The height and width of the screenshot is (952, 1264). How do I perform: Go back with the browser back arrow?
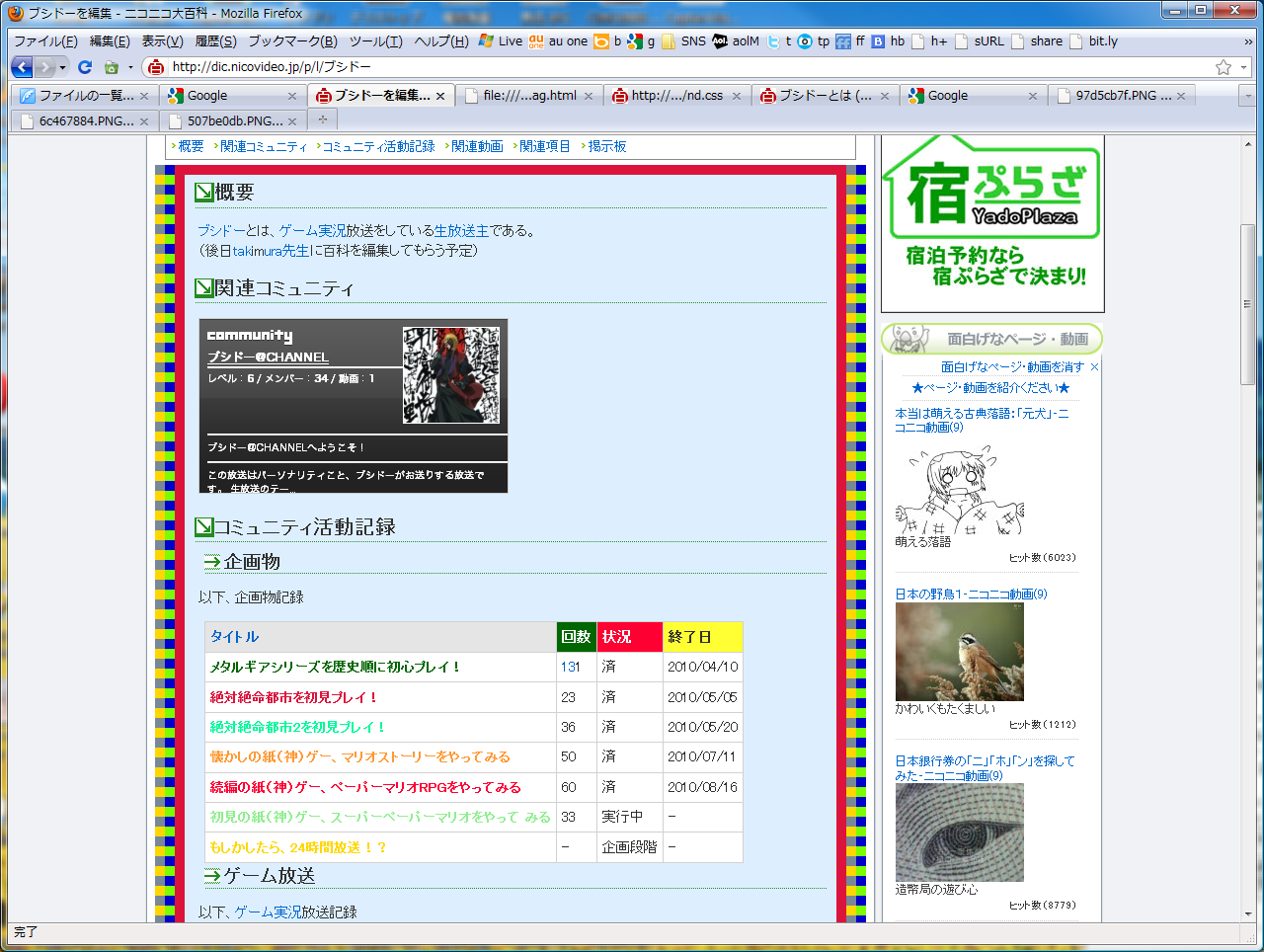[22, 67]
